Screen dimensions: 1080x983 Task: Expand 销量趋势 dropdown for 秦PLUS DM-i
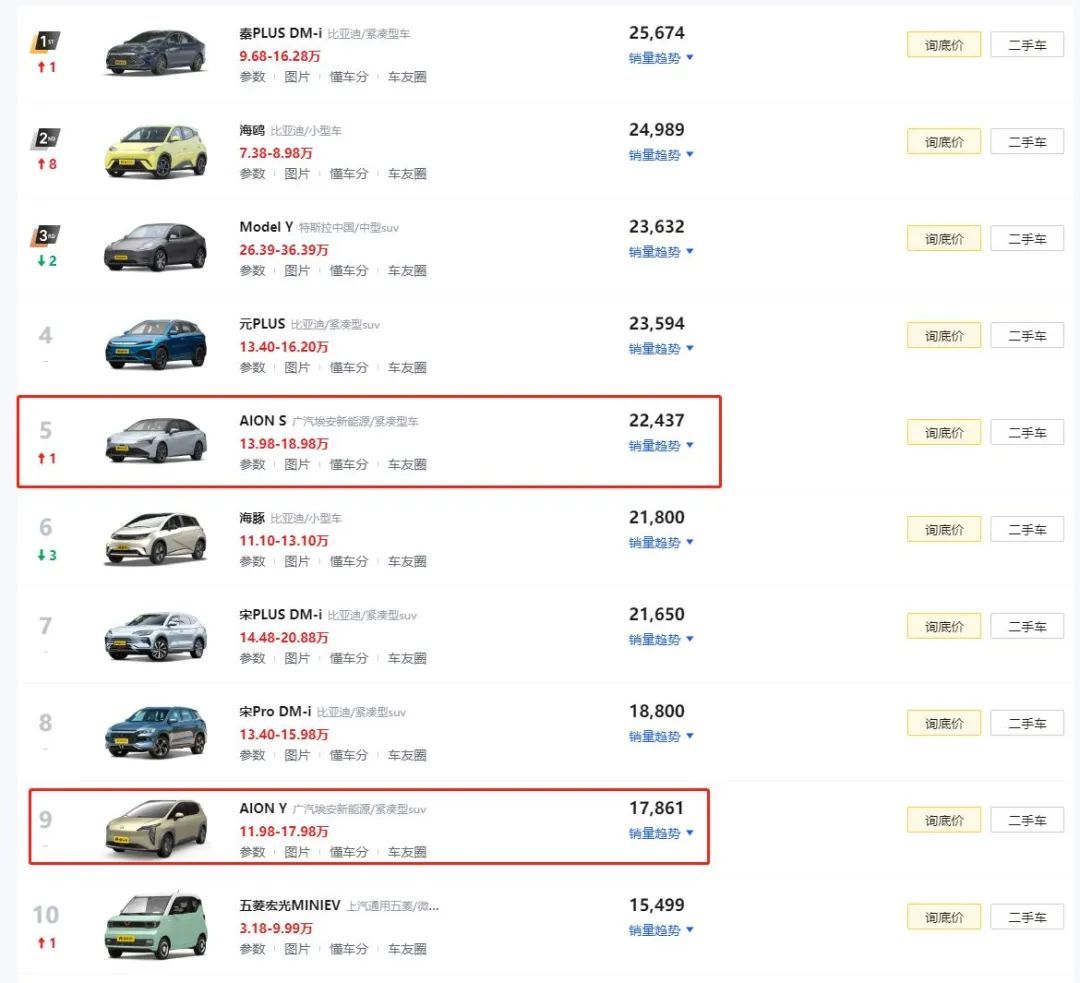(x=660, y=58)
